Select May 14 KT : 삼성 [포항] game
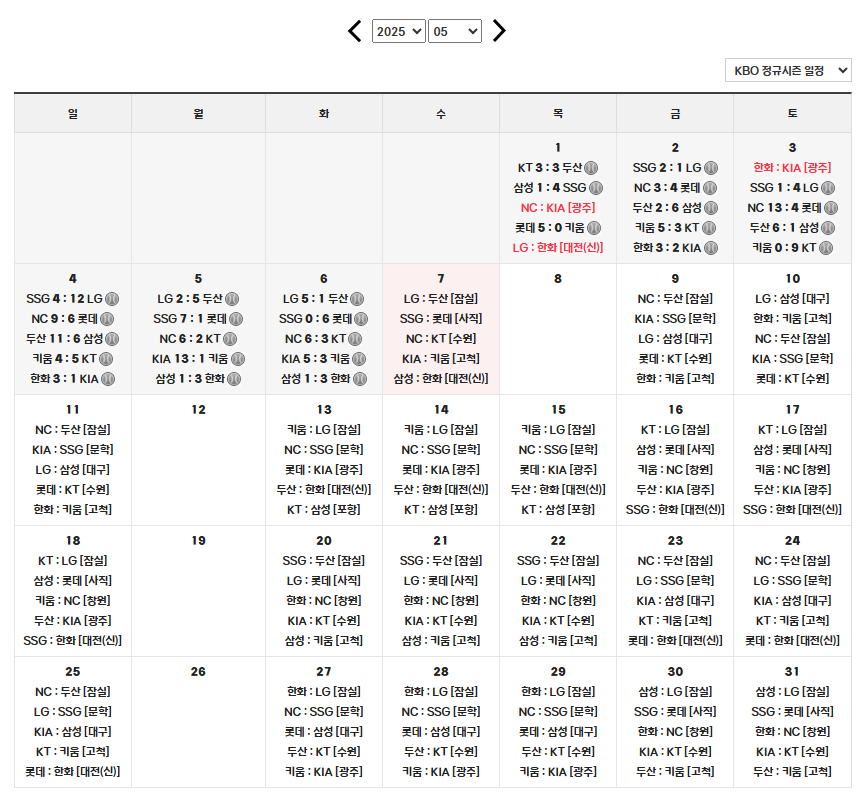 pos(441,509)
